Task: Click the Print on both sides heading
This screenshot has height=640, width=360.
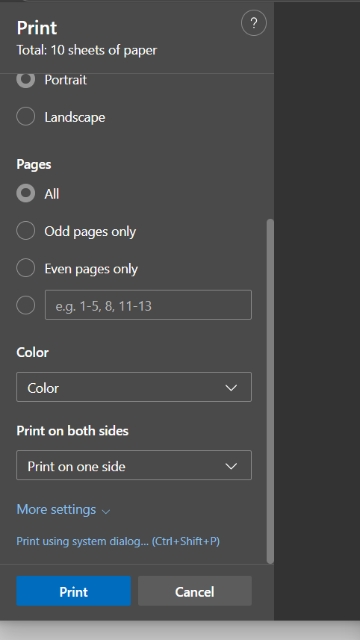Action: tap(72, 431)
